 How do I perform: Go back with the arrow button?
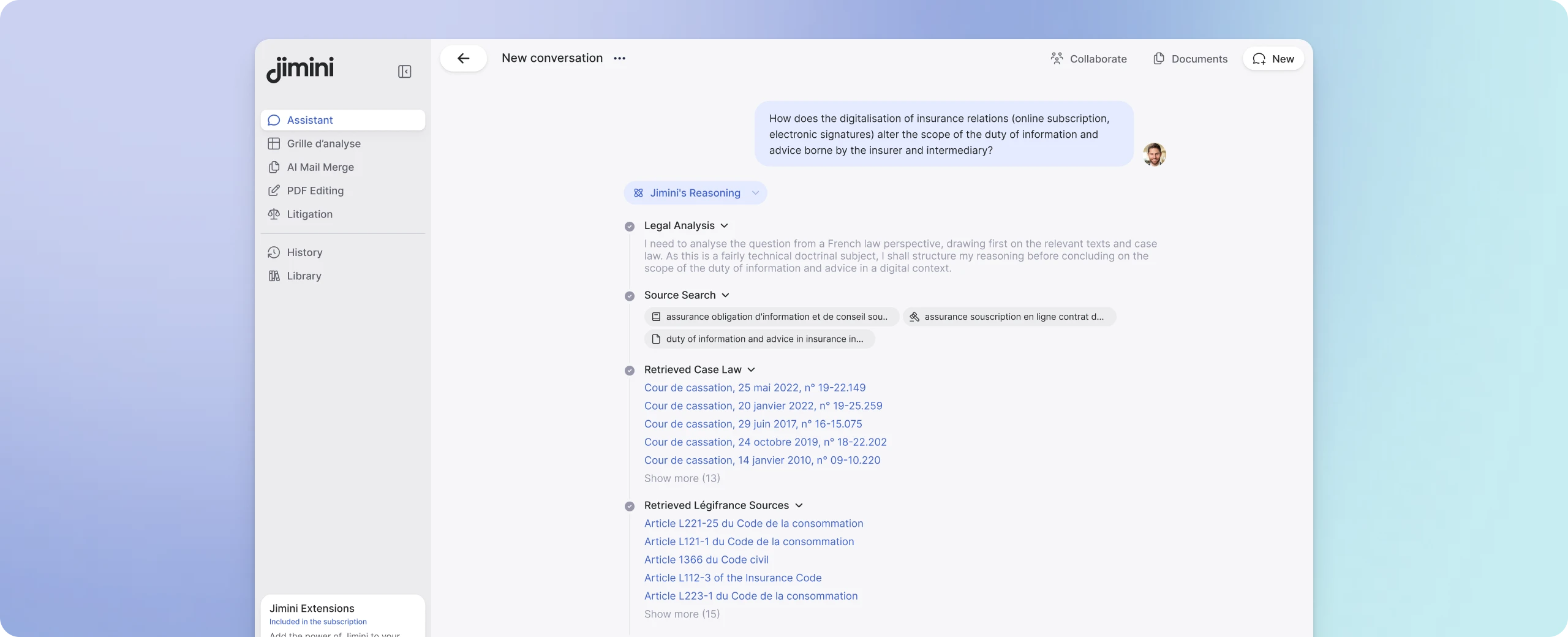pyautogui.click(x=463, y=58)
